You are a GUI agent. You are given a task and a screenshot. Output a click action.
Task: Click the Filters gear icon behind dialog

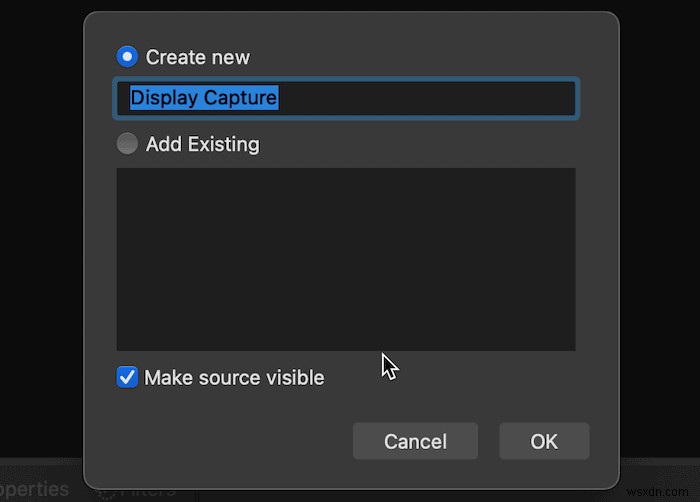(x=104, y=492)
